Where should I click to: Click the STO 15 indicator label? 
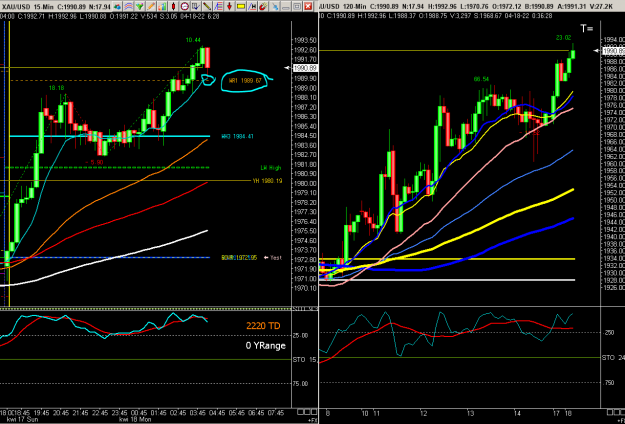click(x=307, y=359)
